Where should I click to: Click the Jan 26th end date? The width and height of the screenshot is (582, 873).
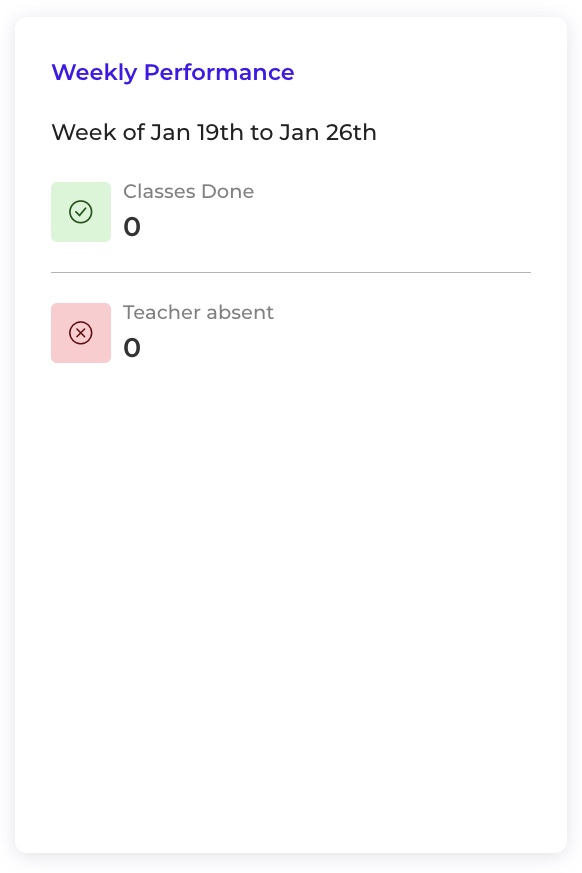327,133
